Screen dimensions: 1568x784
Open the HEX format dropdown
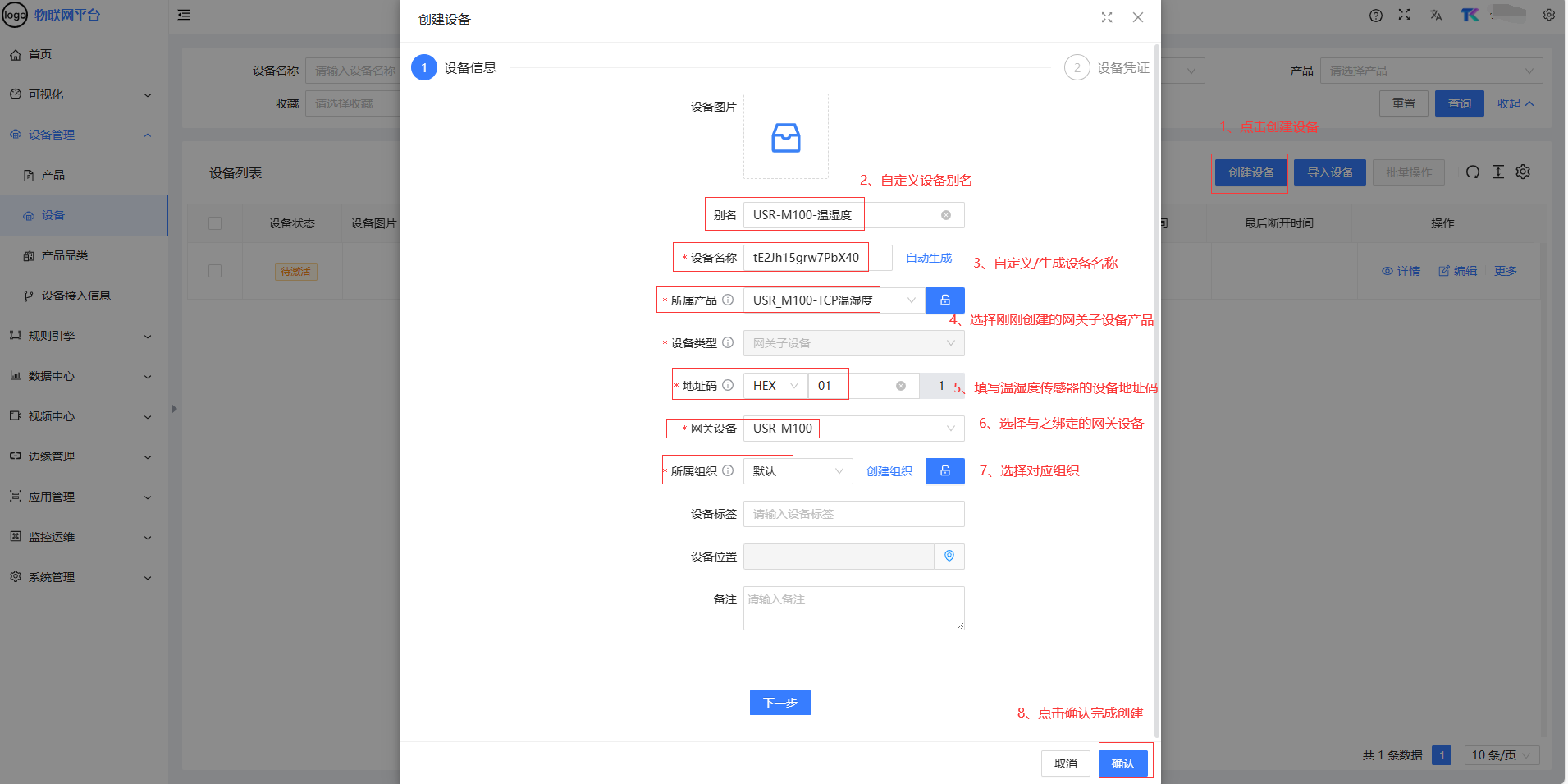(775, 386)
